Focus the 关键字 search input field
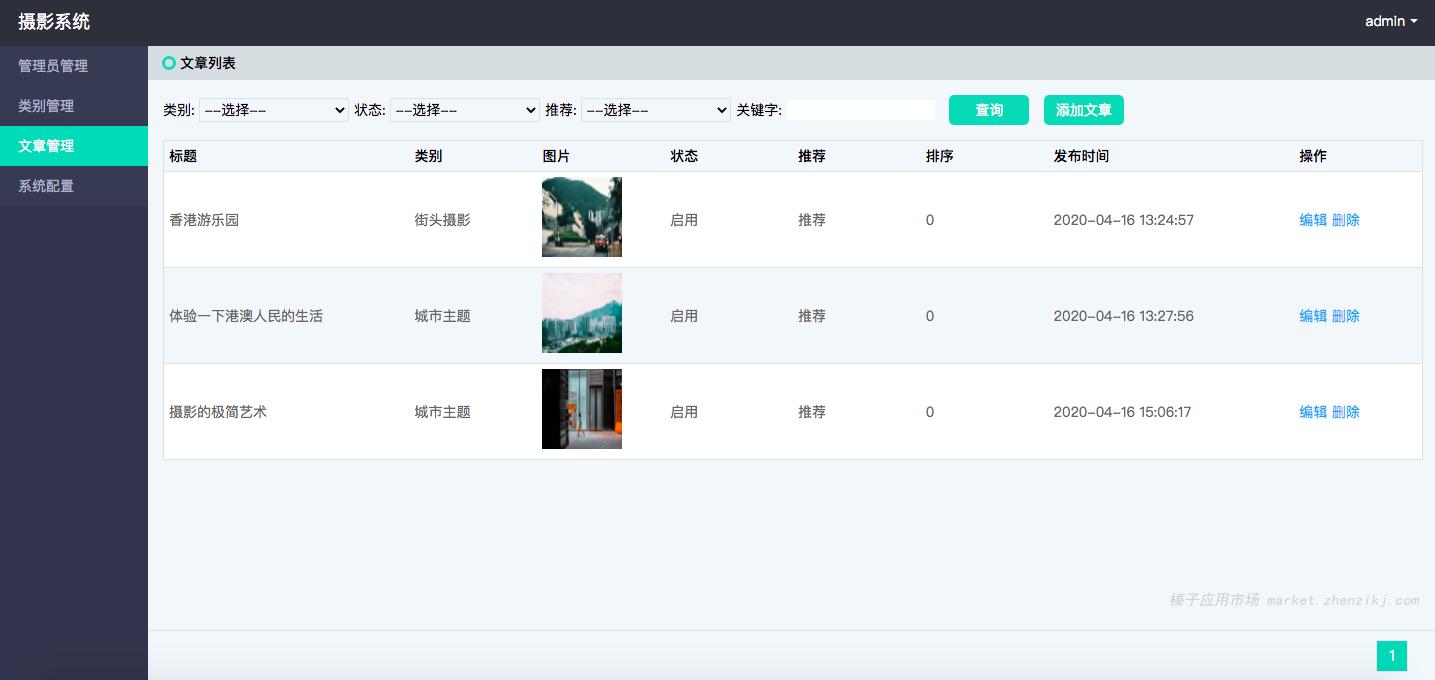 coord(860,110)
